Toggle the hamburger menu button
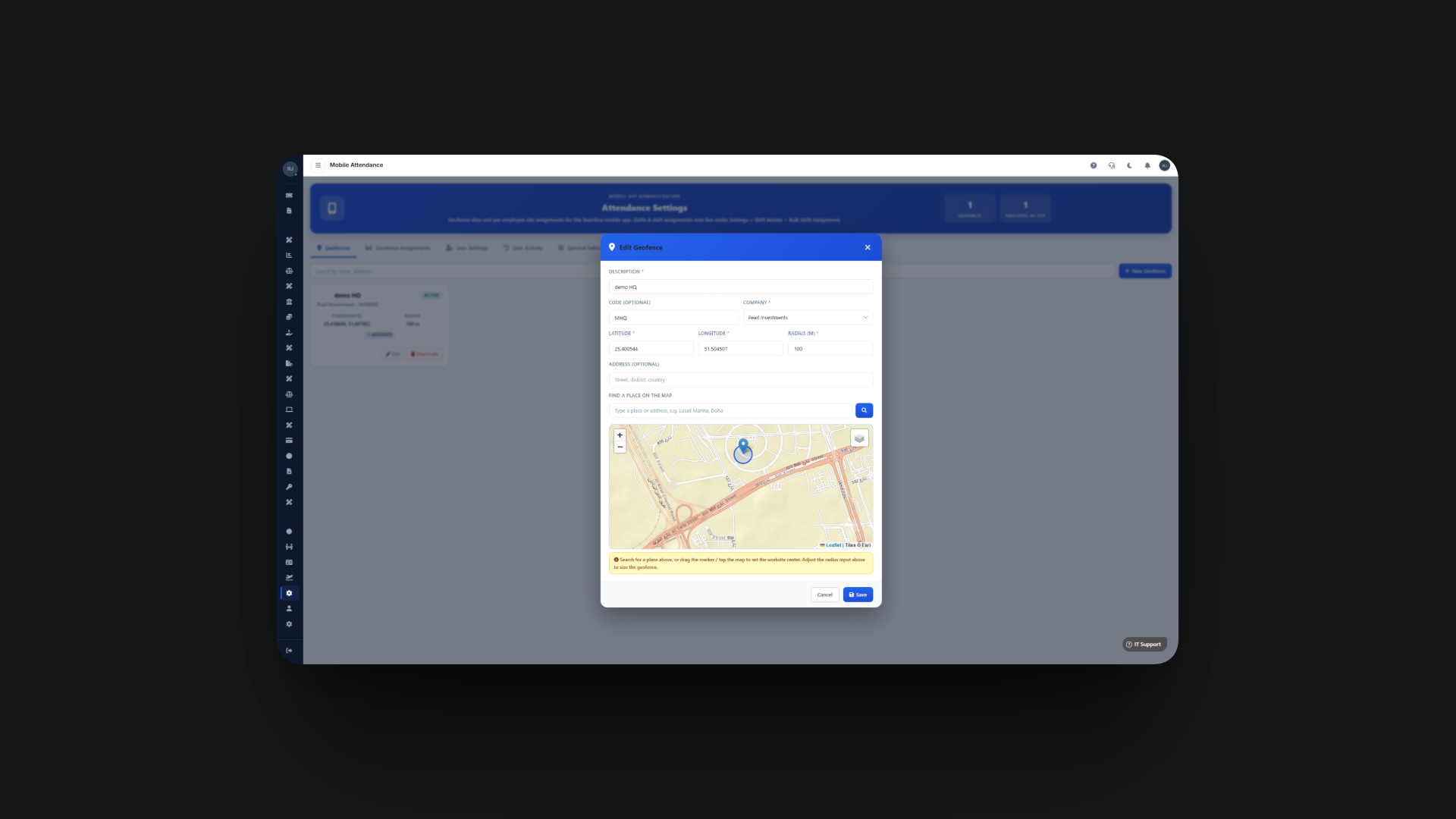 (x=318, y=165)
